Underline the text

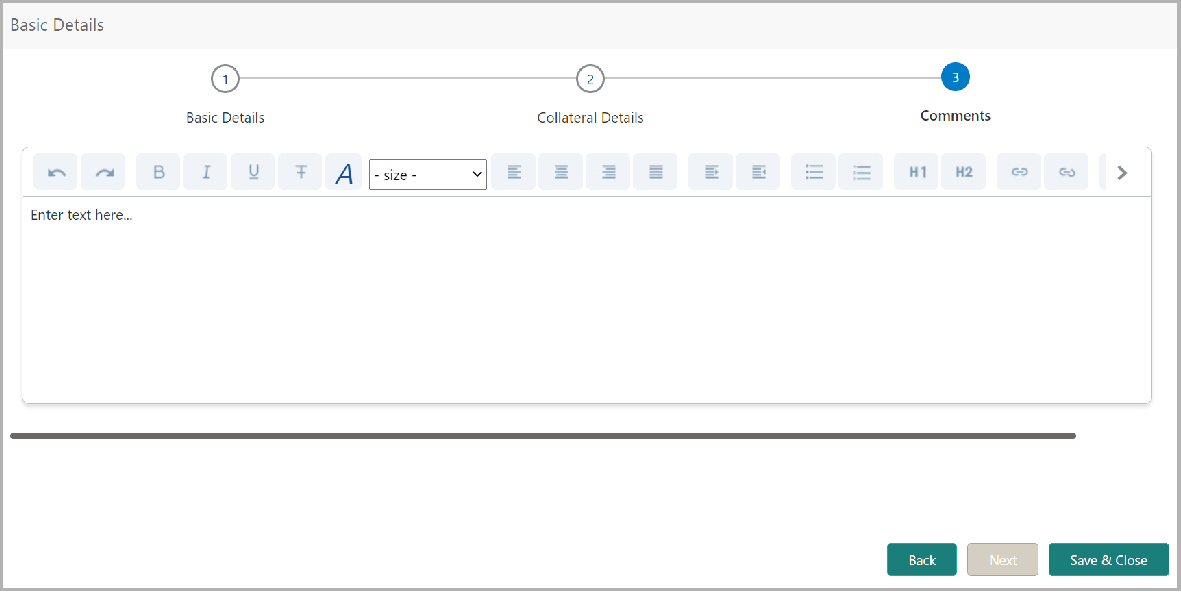[252, 171]
